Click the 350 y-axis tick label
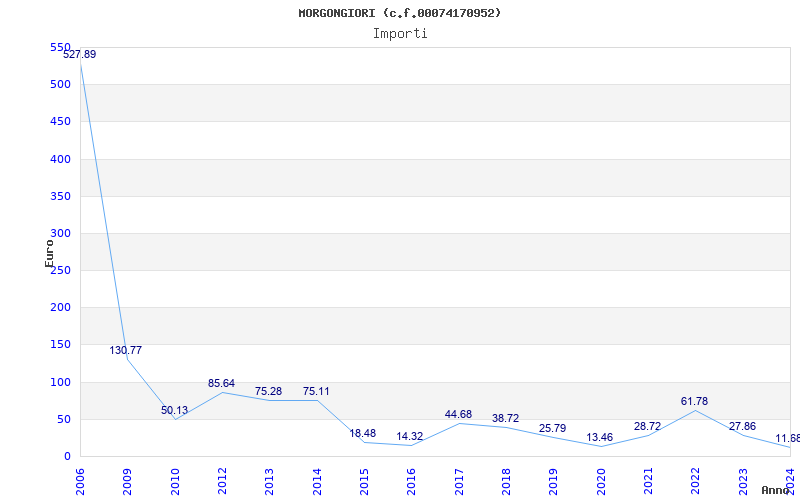The width and height of the screenshot is (800, 500). pyautogui.click(x=60, y=196)
